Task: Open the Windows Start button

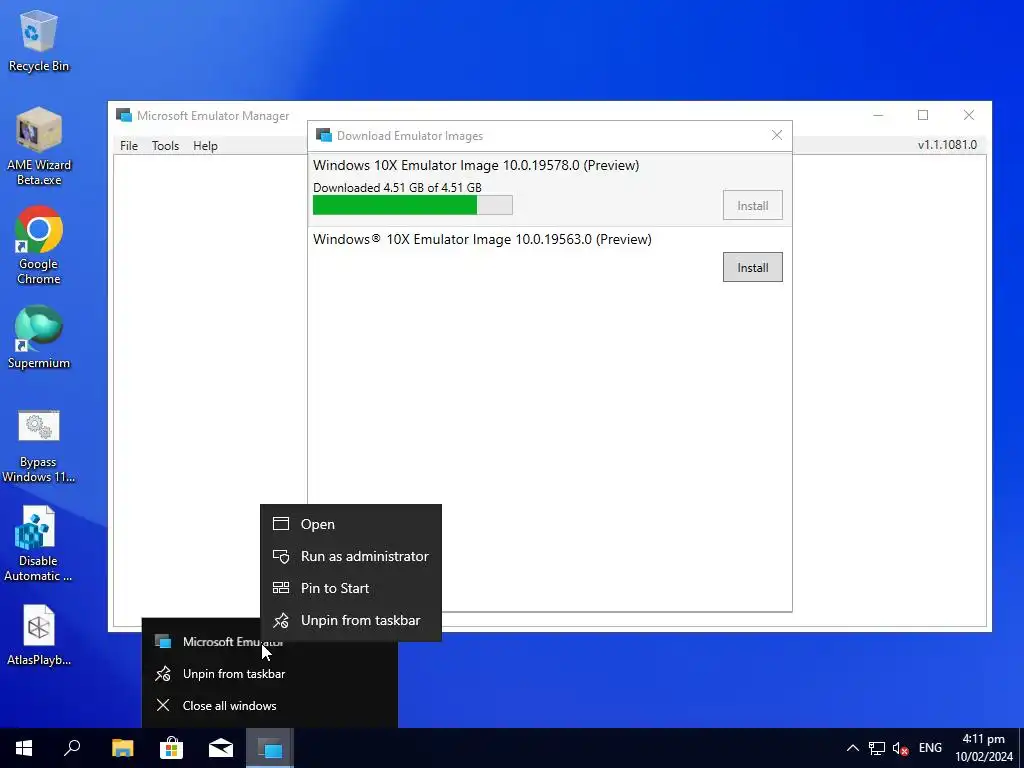Action: 24,748
